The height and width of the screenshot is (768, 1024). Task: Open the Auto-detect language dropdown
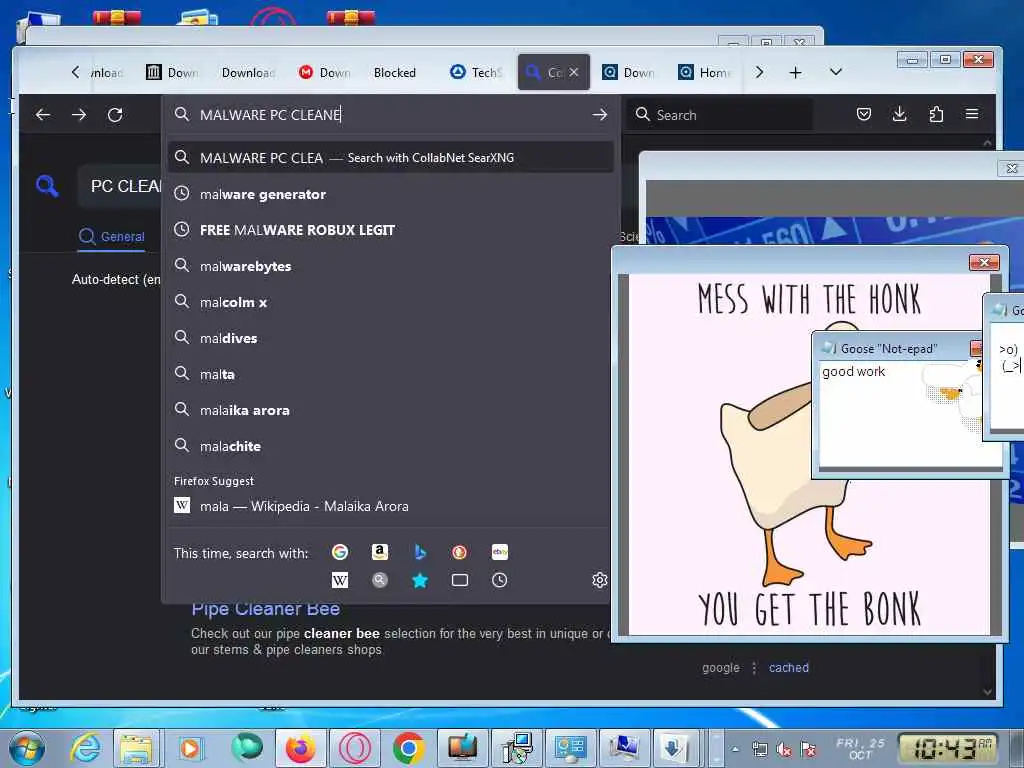[116, 279]
